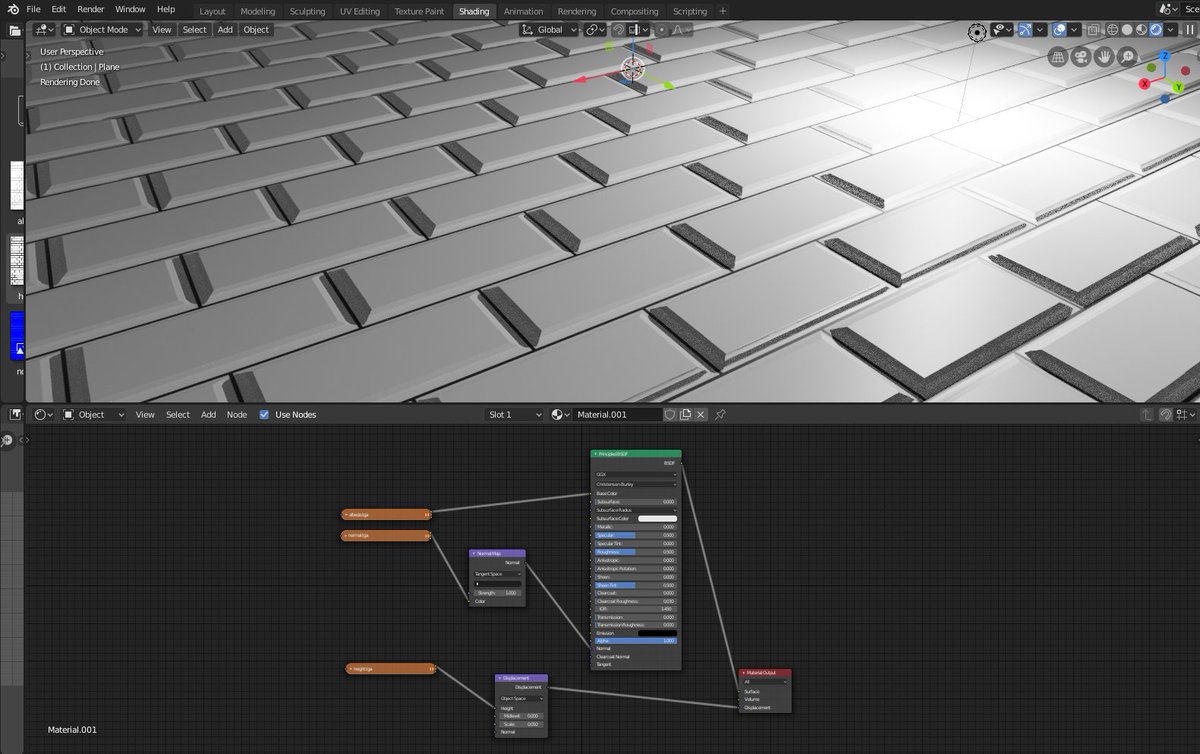Click the Material.001 name field

[617, 414]
